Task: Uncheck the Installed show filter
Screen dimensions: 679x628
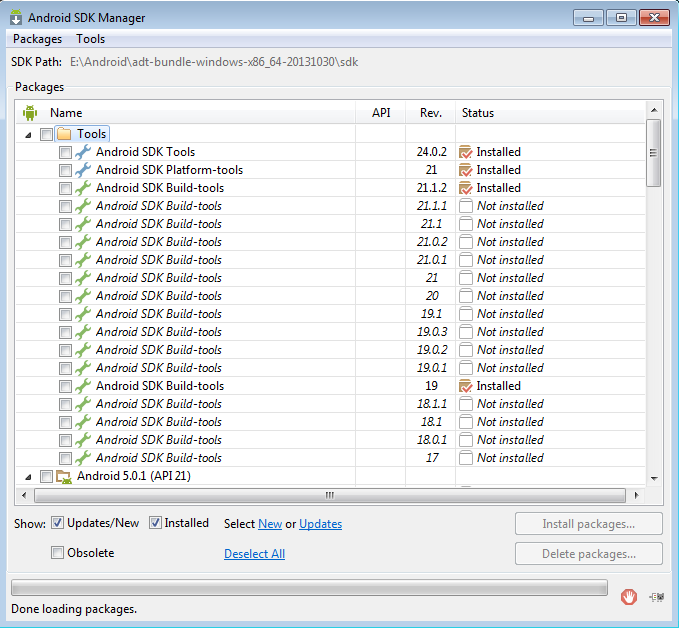Action: pos(155,523)
